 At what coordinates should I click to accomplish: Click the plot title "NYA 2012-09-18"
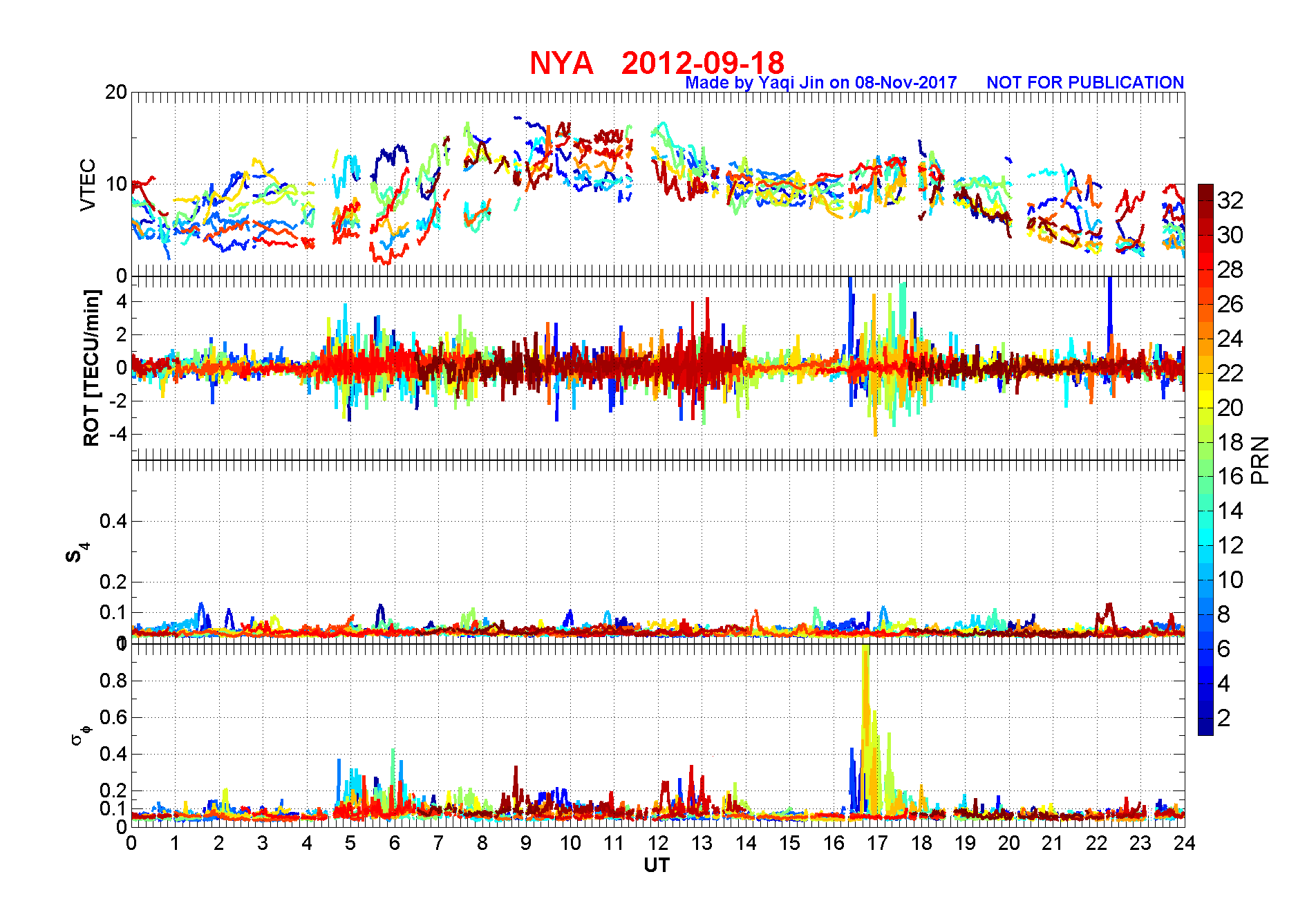(657, 63)
